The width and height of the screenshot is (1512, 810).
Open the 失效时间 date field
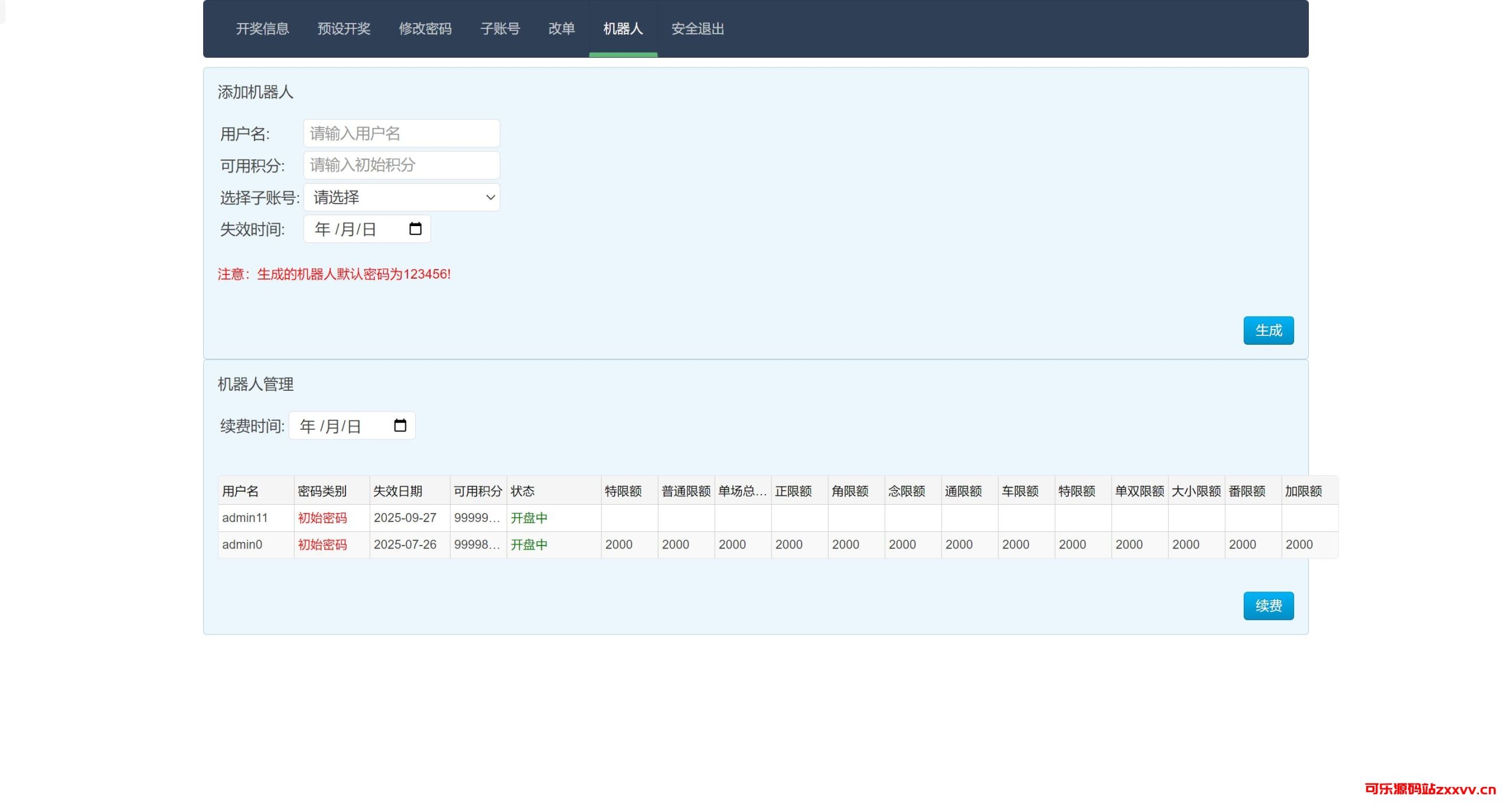pyautogui.click(x=367, y=229)
